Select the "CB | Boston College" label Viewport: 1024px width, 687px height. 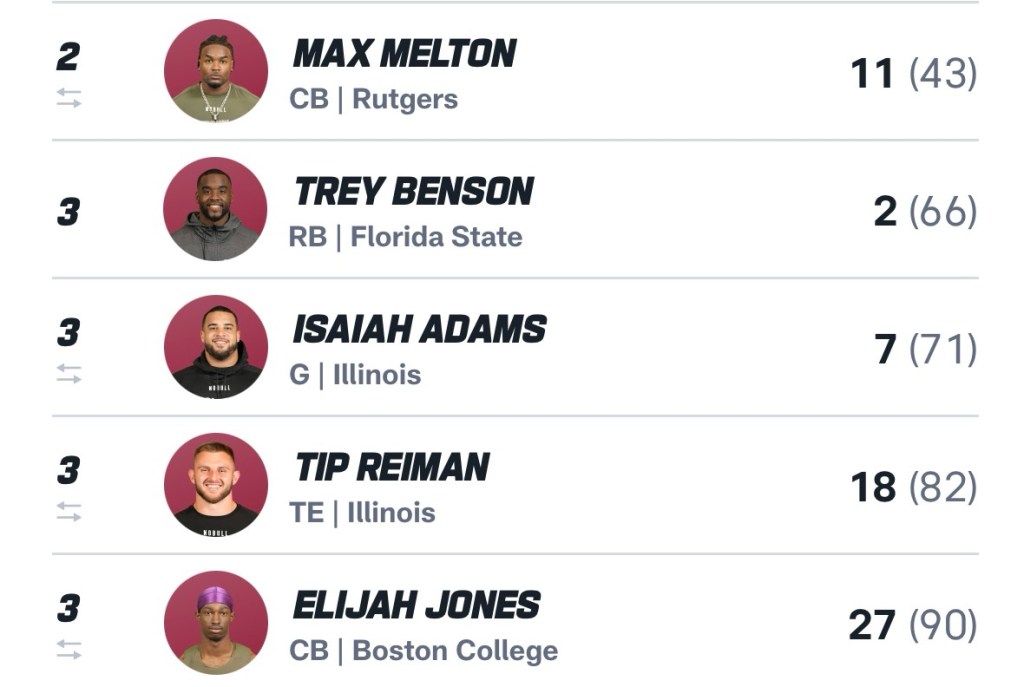click(423, 651)
